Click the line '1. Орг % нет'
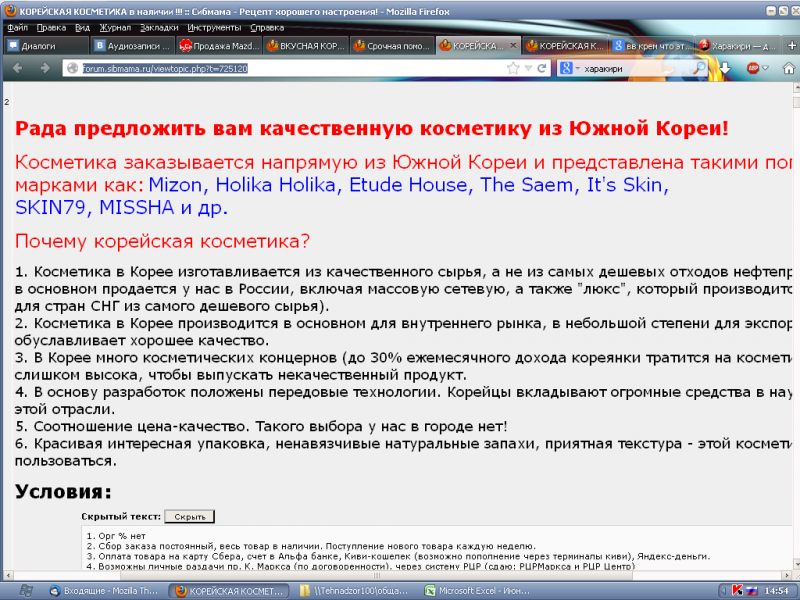 [116, 536]
